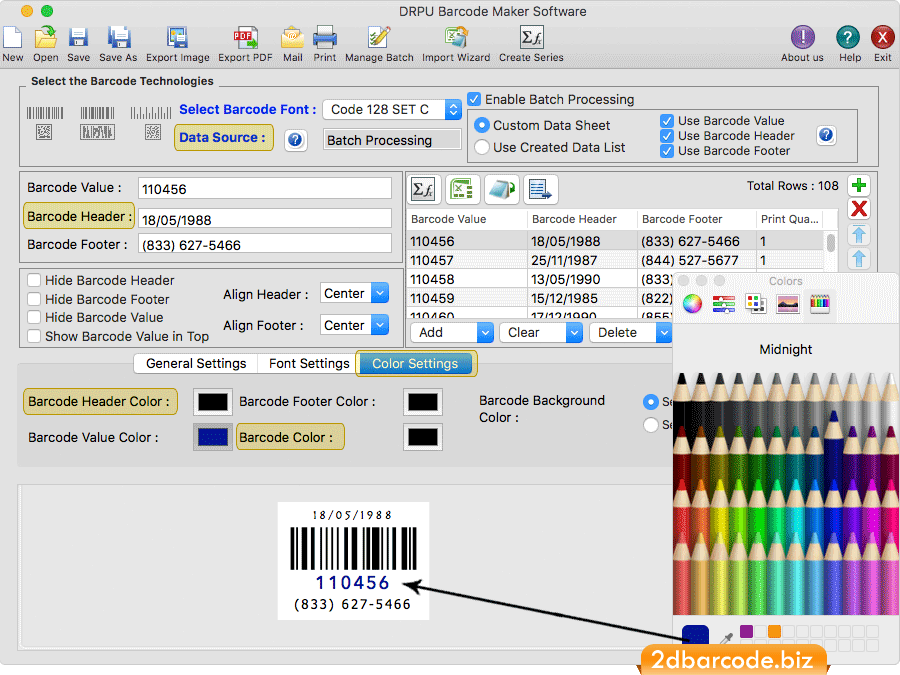This screenshot has height=675, width=900.
Task: Open About us info
Action: tap(802, 38)
